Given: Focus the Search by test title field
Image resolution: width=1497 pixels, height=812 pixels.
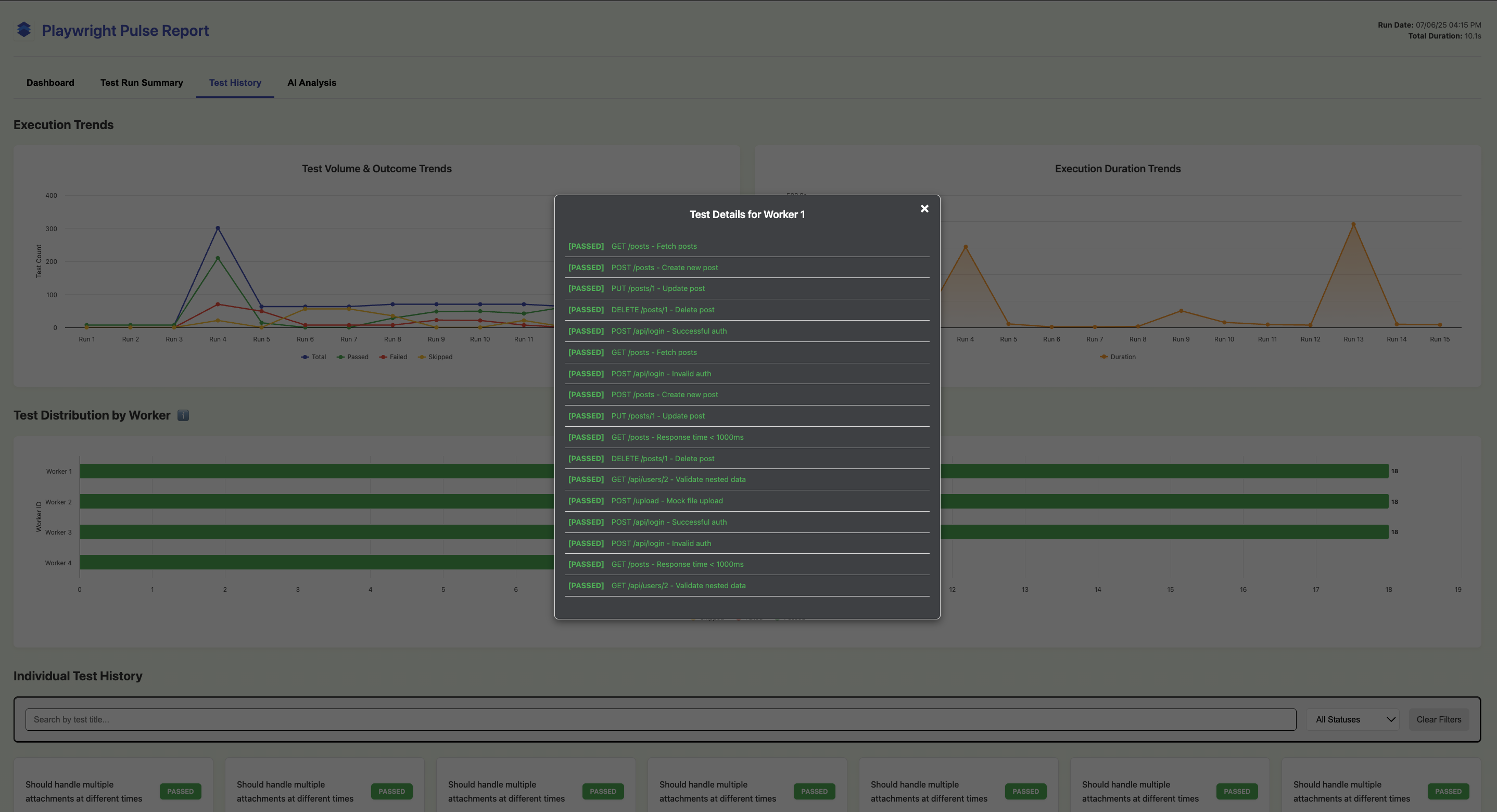Looking at the screenshot, I should tap(661, 719).
